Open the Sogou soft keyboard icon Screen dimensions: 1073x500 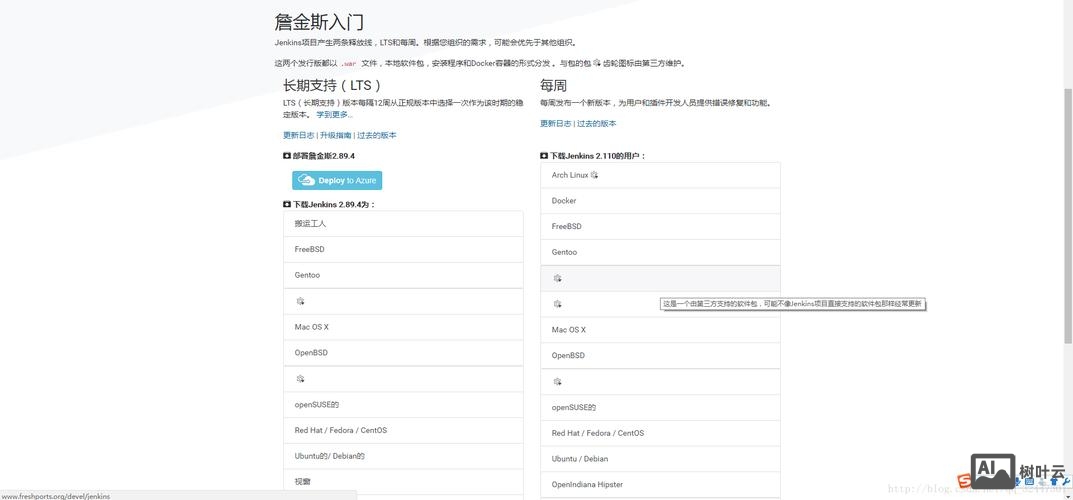1031,482
